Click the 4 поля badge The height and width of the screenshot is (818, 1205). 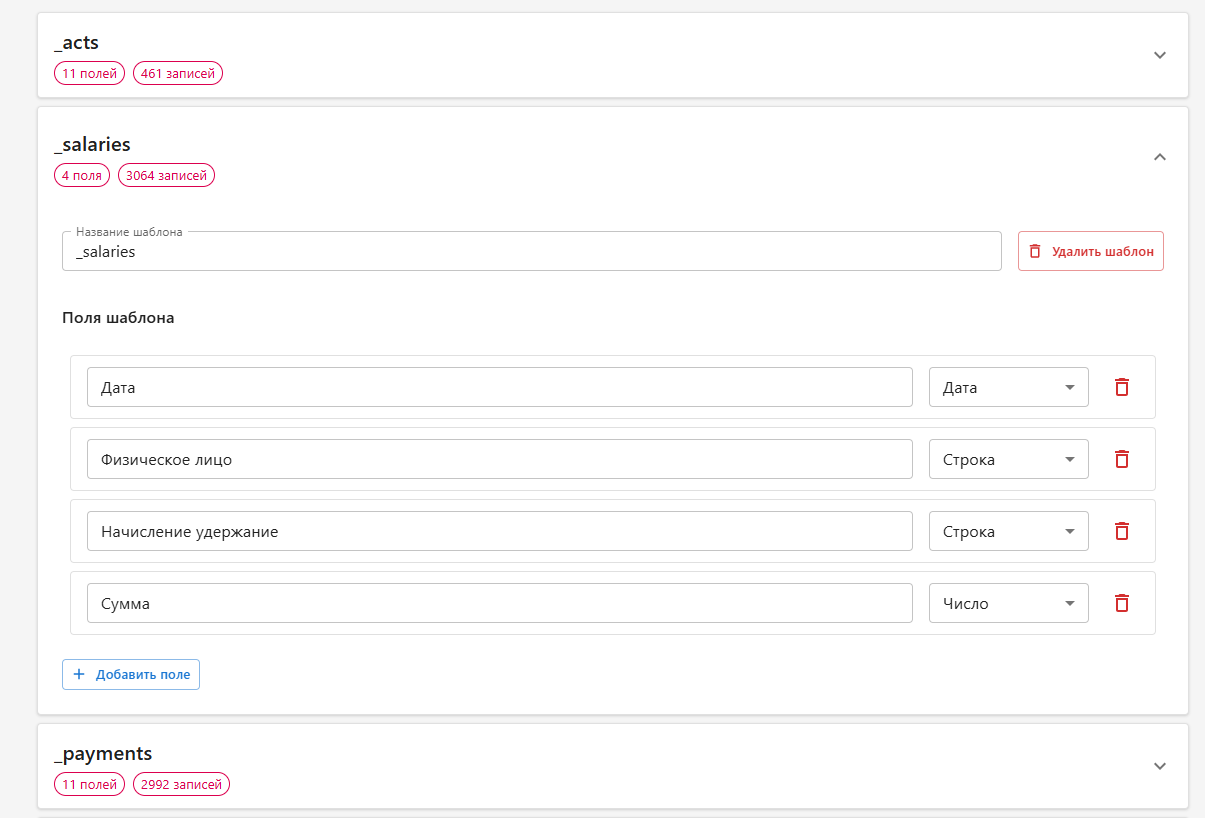pos(82,175)
